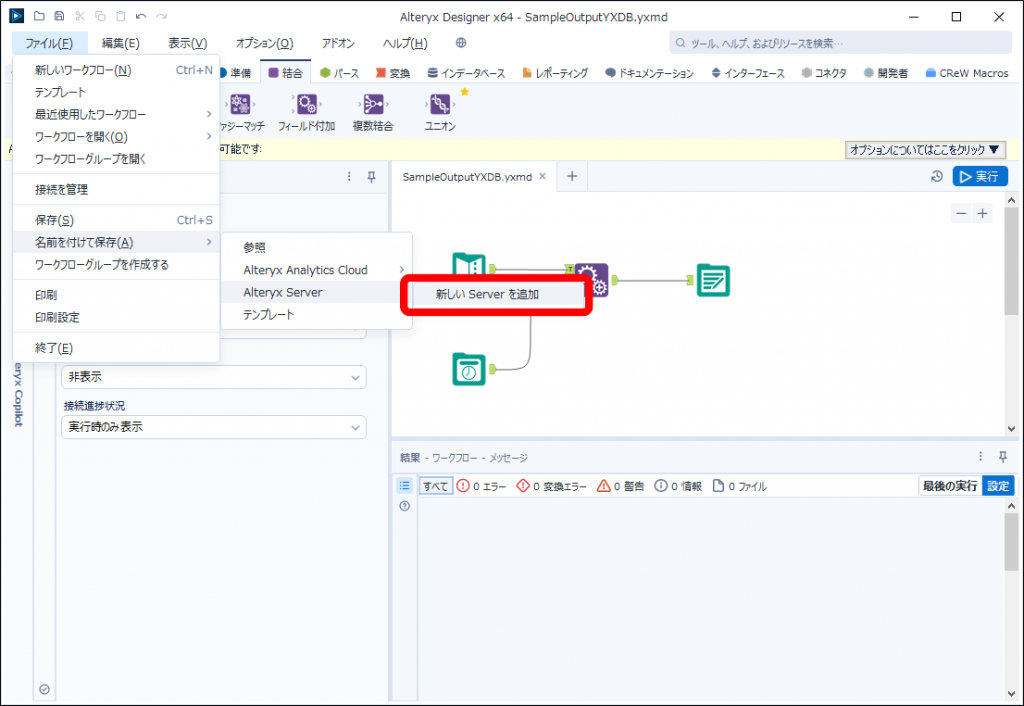Toggle the 0 エラー filter

point(481,486)
